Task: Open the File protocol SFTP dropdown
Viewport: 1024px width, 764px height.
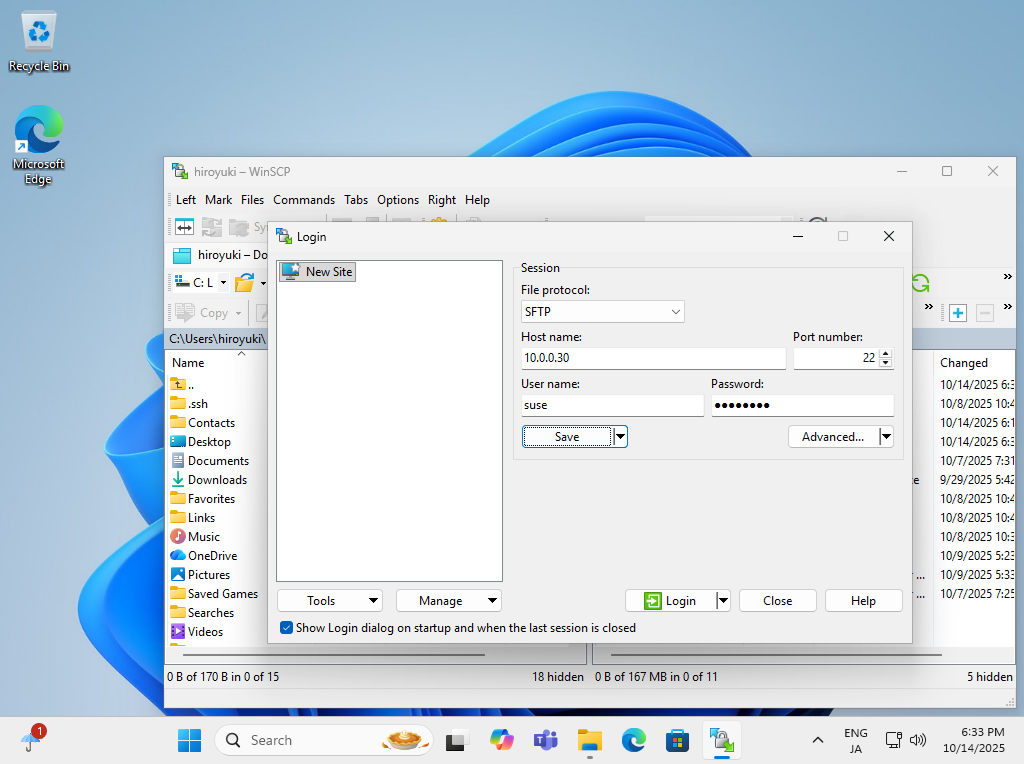Action: click(x=602, y=312)
